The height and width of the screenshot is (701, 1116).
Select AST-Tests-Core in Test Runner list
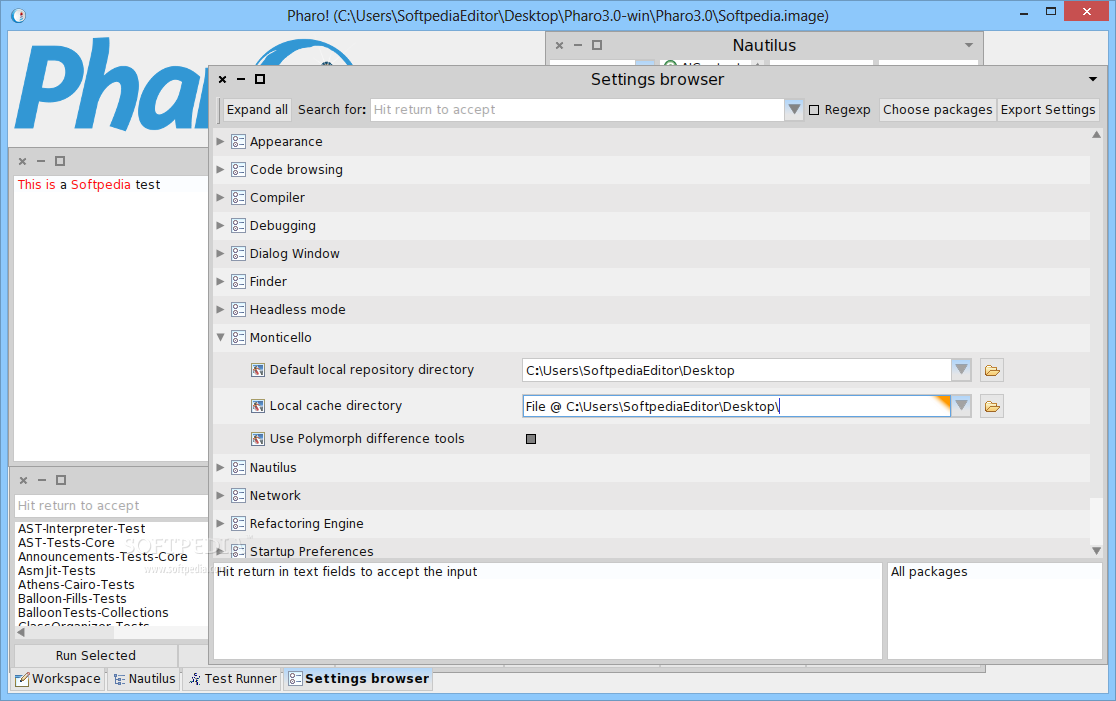(66, 542)
